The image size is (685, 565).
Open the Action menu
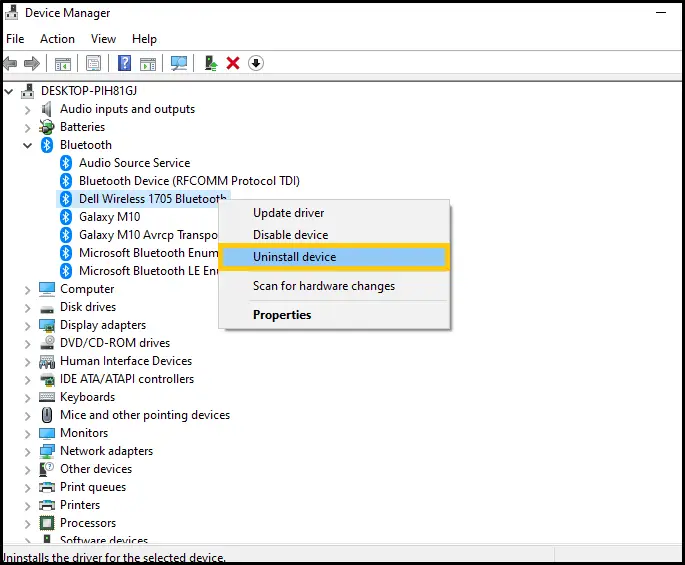pyautogui.click(x=57, y=39)
